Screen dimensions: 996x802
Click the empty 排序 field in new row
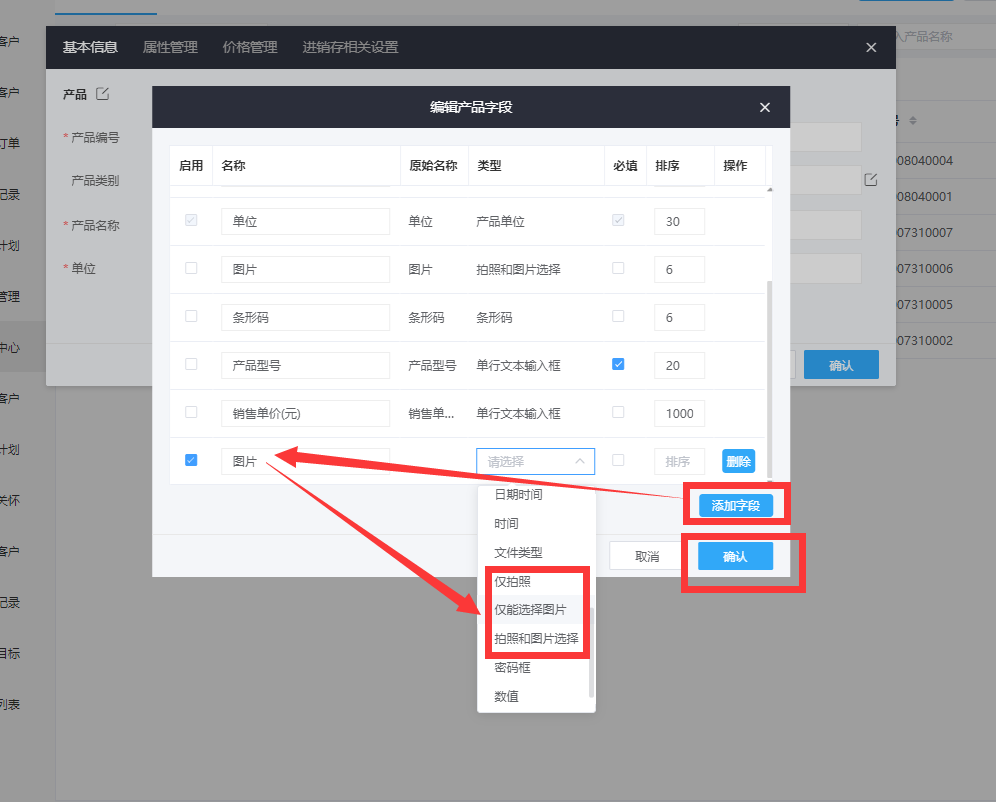(680, 462)
